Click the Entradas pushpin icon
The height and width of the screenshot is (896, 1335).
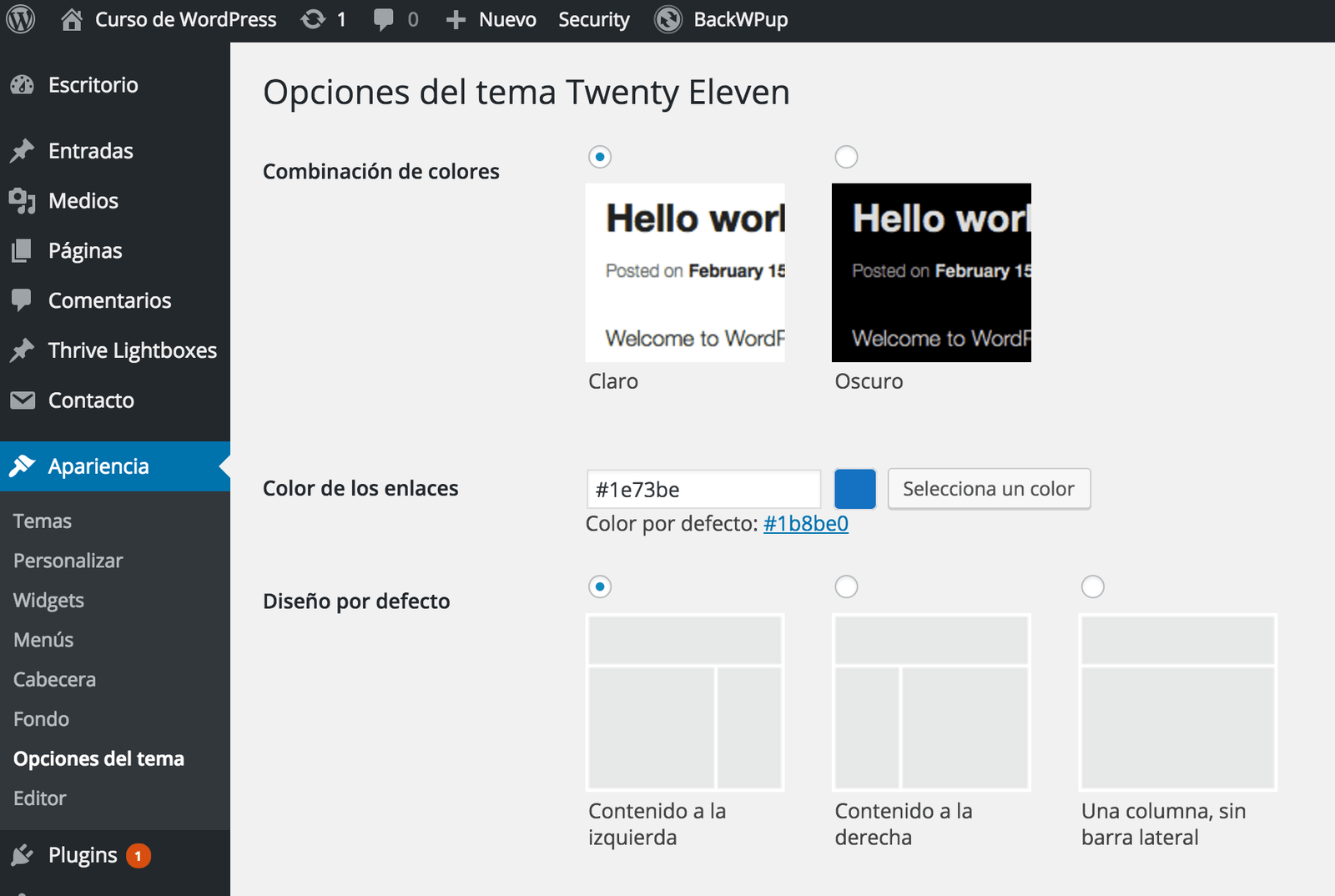[23, 150]
